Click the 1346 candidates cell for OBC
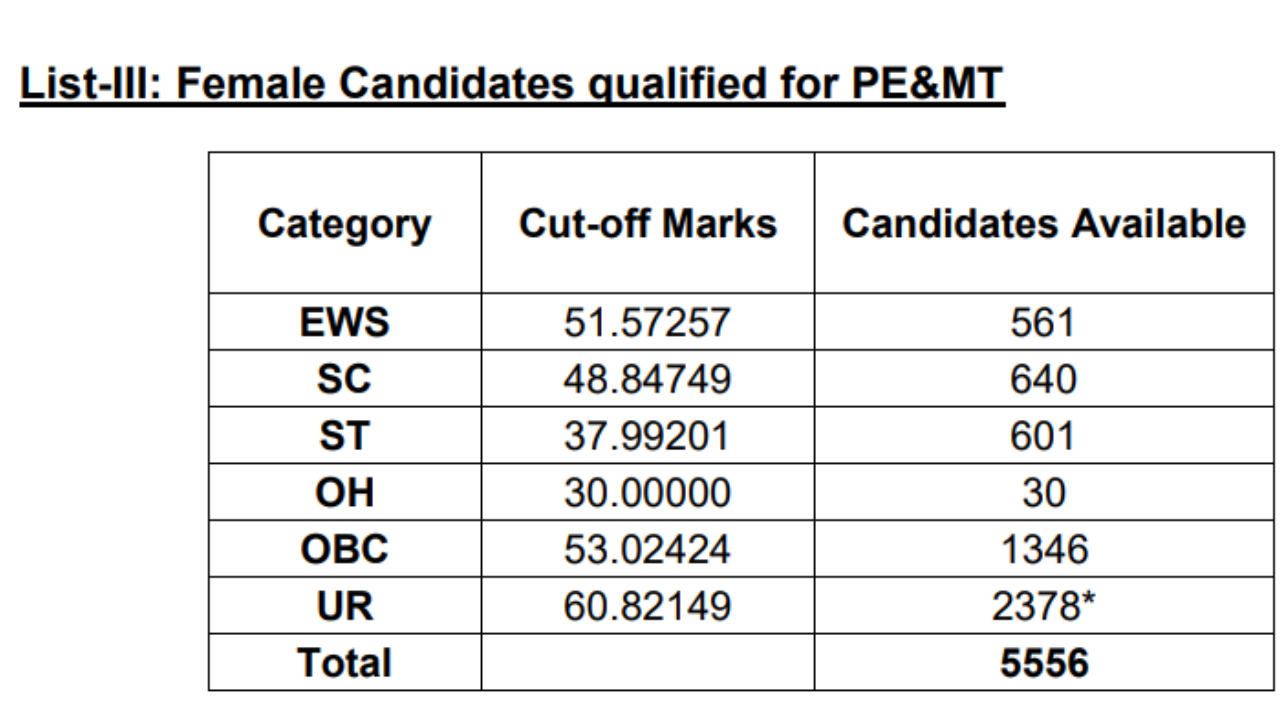The width and height of the screenshot is (1280, 720). pos(1044,549)
